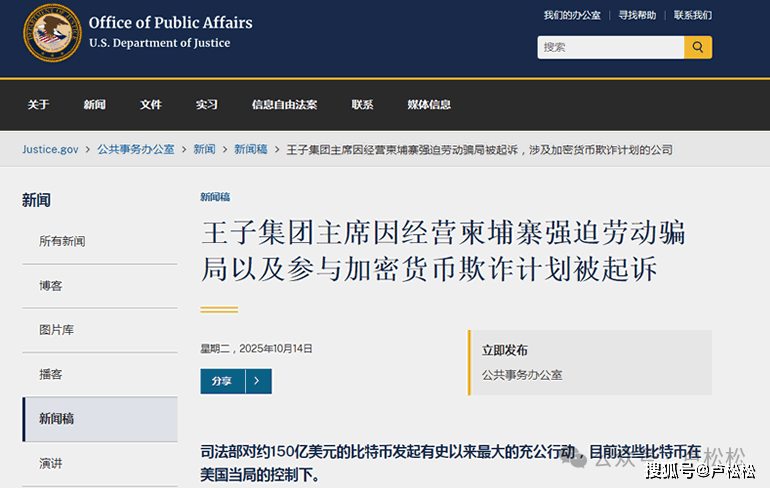Go to Justice.gov breadcrumb link

(x=50, y=149)
